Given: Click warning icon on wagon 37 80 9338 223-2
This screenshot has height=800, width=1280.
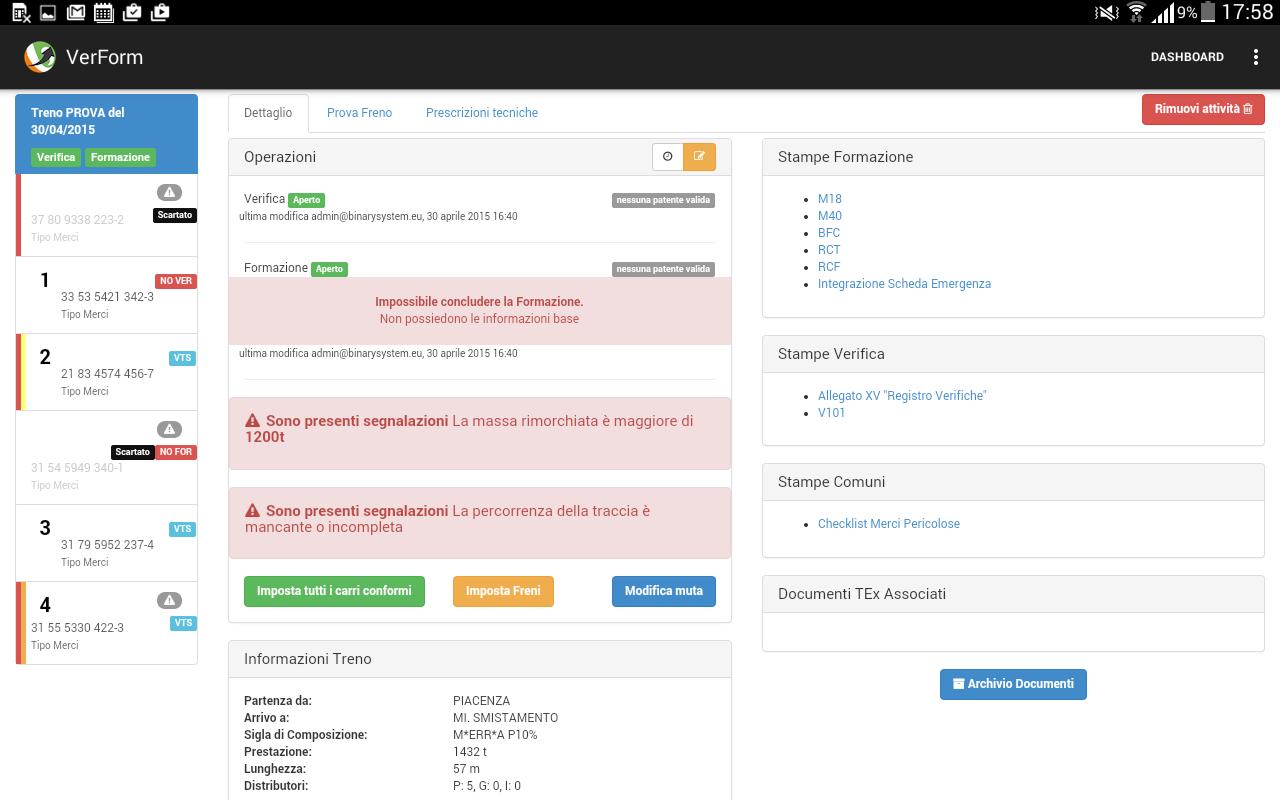Looking at the screenshot, I should click(169, 192).
